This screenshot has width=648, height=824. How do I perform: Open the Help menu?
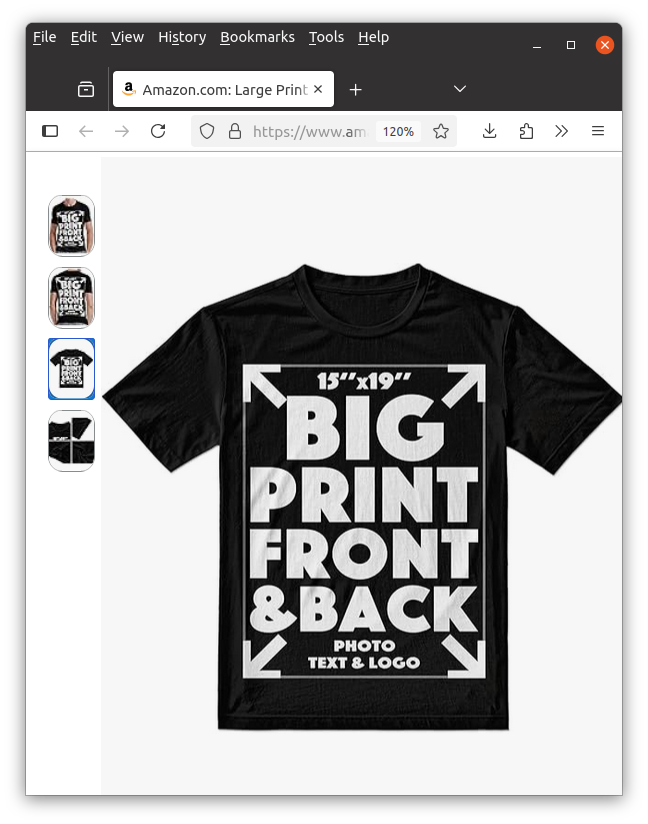373,37
